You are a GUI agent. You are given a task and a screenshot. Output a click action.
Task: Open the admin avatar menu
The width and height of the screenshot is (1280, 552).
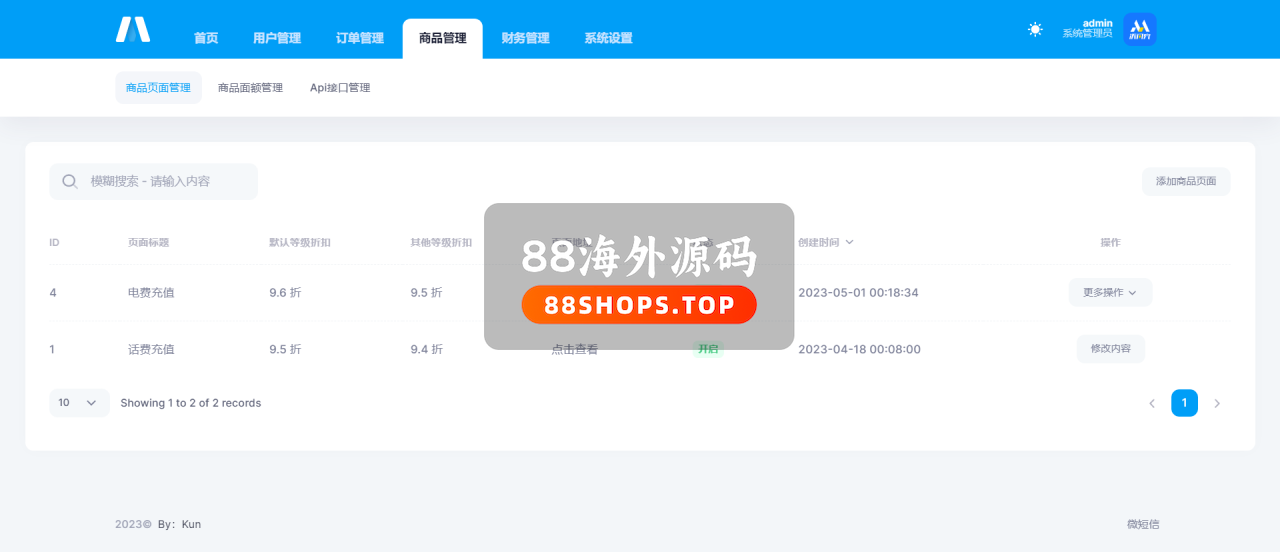pos(1139,30)
